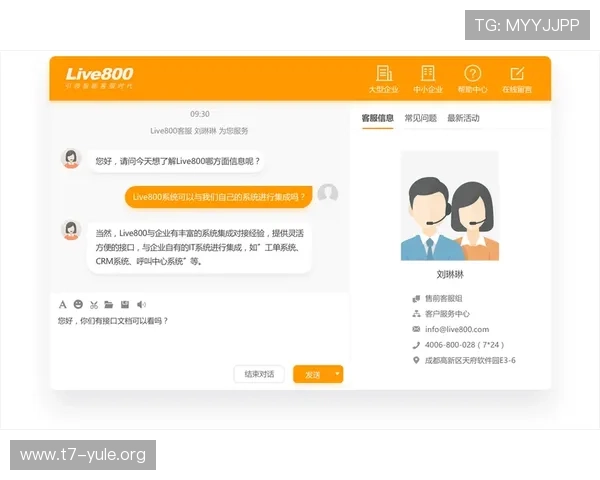Screen dimensions: 600x480
Task: Click agent avatar beside integration answer
Action: (71, 230)
